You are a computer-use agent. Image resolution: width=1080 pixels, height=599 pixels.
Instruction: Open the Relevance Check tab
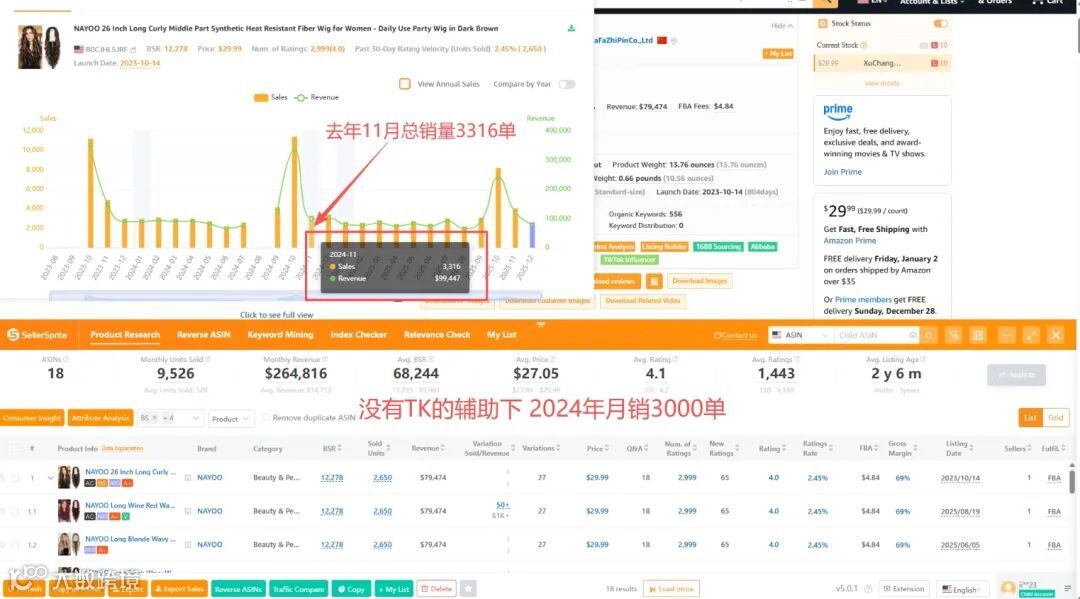click(437, 335)
